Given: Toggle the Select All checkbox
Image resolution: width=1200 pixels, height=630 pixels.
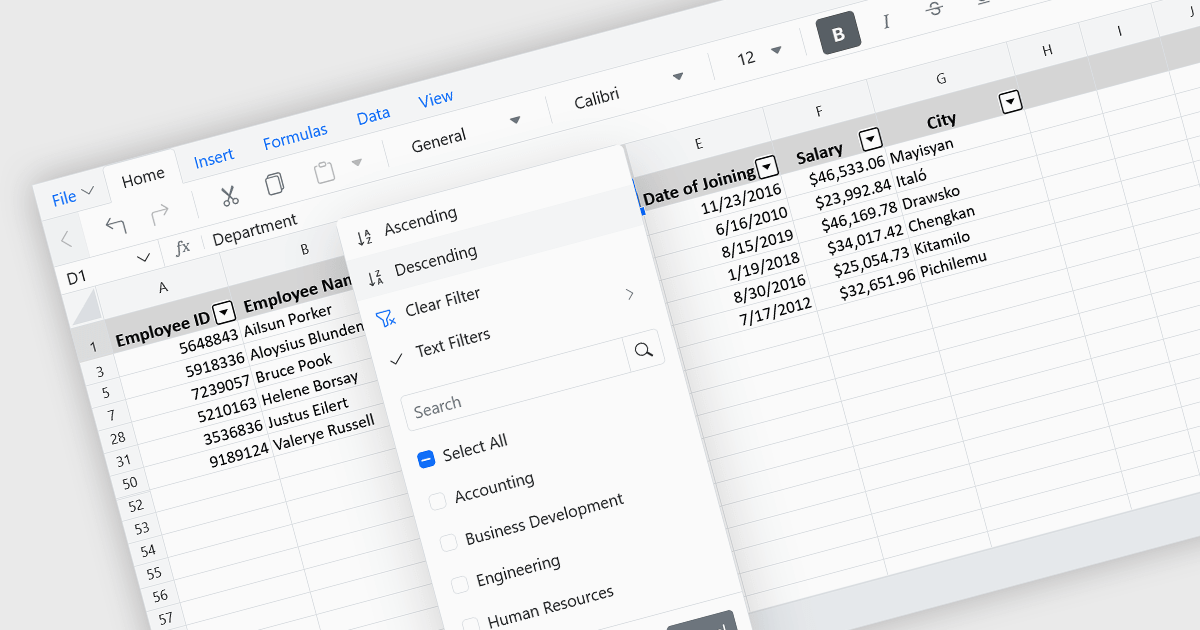Looking at the screenshot, I should click(x=426, y=458).
